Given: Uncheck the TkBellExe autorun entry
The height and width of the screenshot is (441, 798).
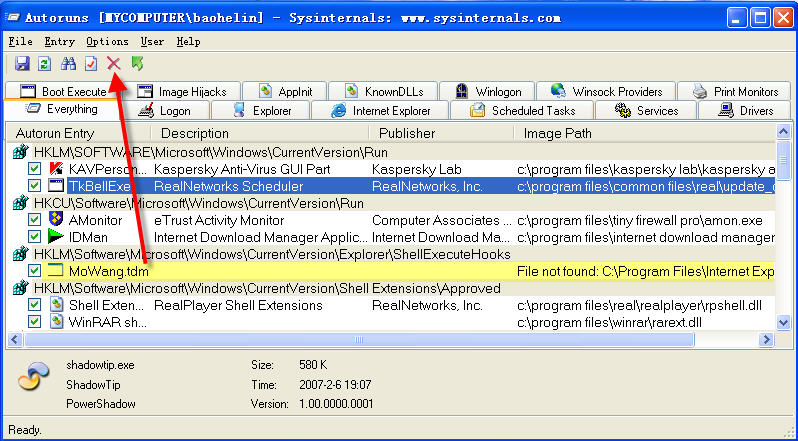Looking at the screenshot, I should (x=35, y=186).
